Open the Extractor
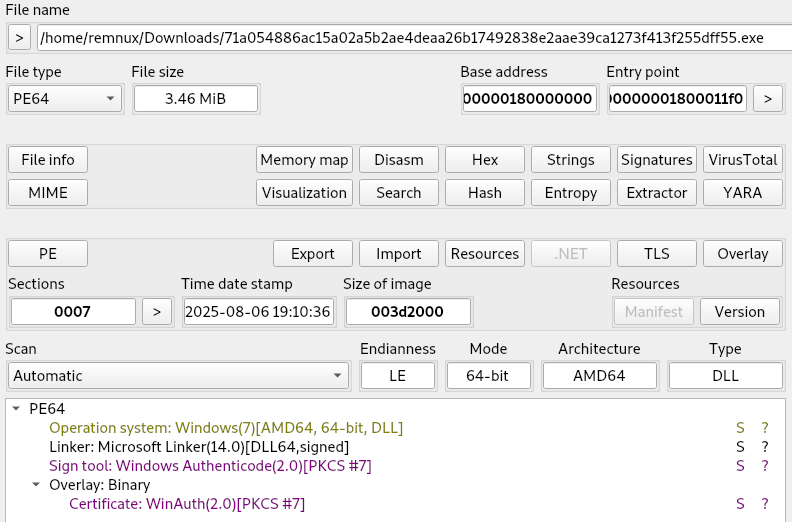 [x=657, y=193]
